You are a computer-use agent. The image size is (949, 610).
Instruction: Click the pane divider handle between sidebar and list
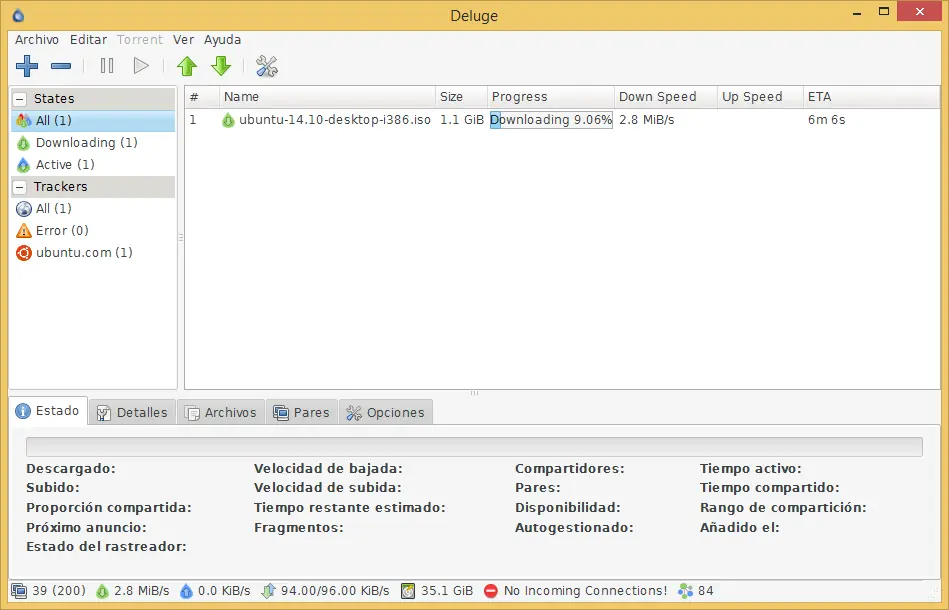point(180,238)
